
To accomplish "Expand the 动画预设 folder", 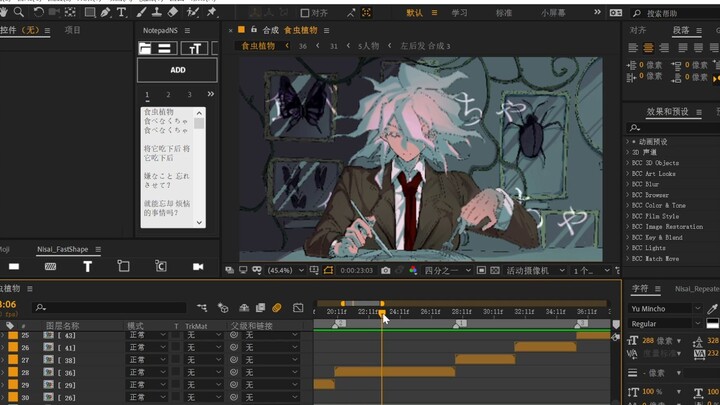I will click(x=627, y=142).
